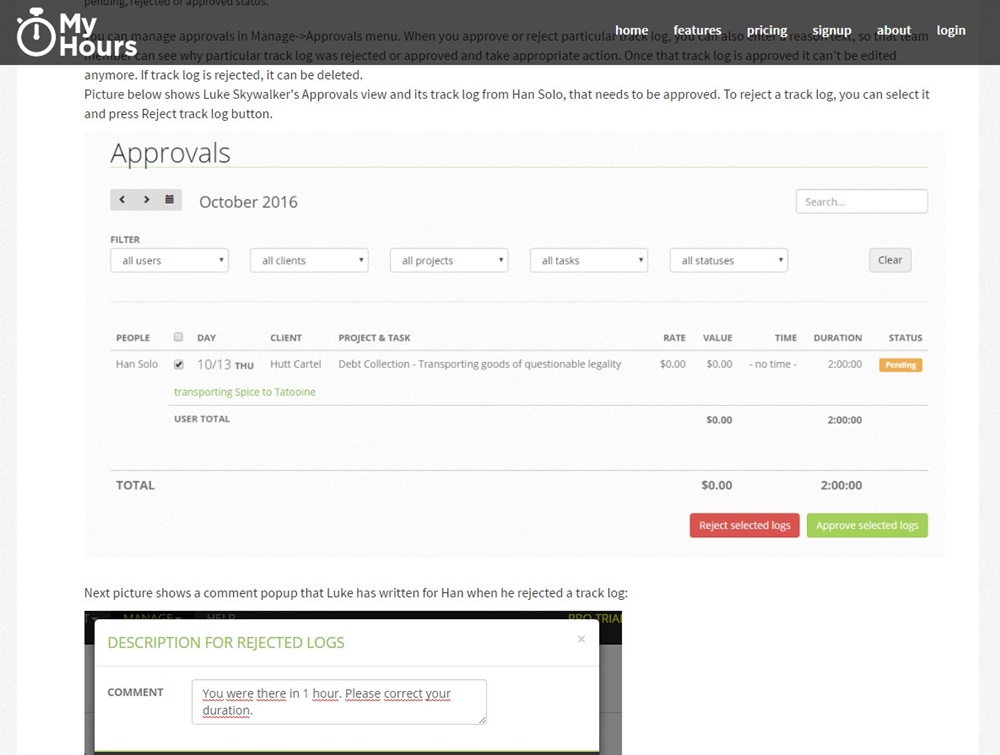Open the calendar date picker icon

[x=170, y=200]
